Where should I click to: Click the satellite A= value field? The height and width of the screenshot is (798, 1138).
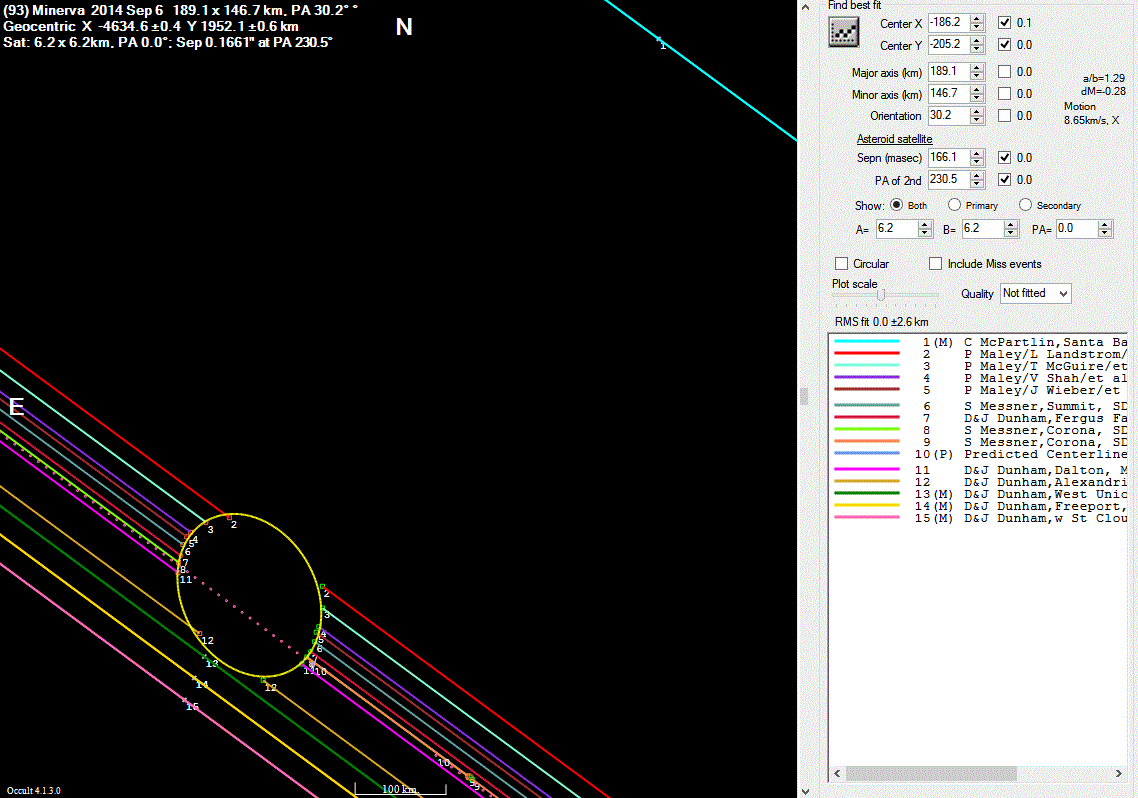click(x=896, y=229)
